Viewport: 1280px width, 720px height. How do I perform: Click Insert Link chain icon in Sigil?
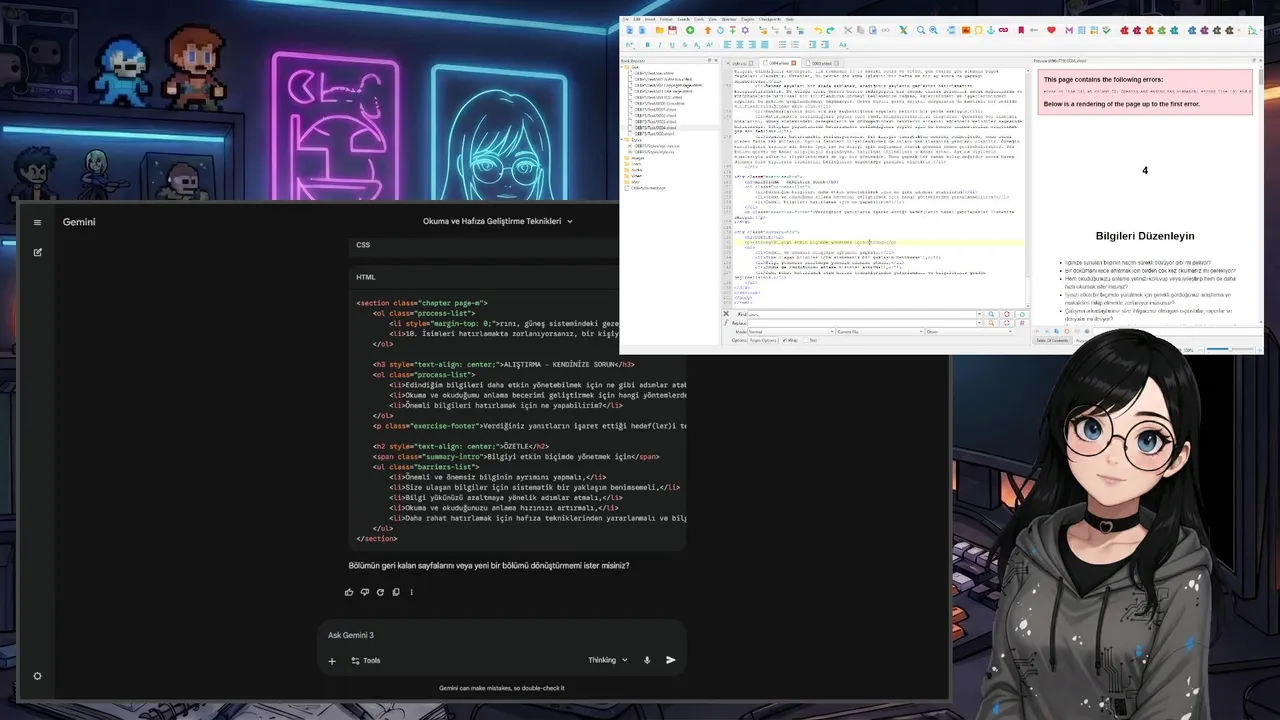pos(1003,30)
